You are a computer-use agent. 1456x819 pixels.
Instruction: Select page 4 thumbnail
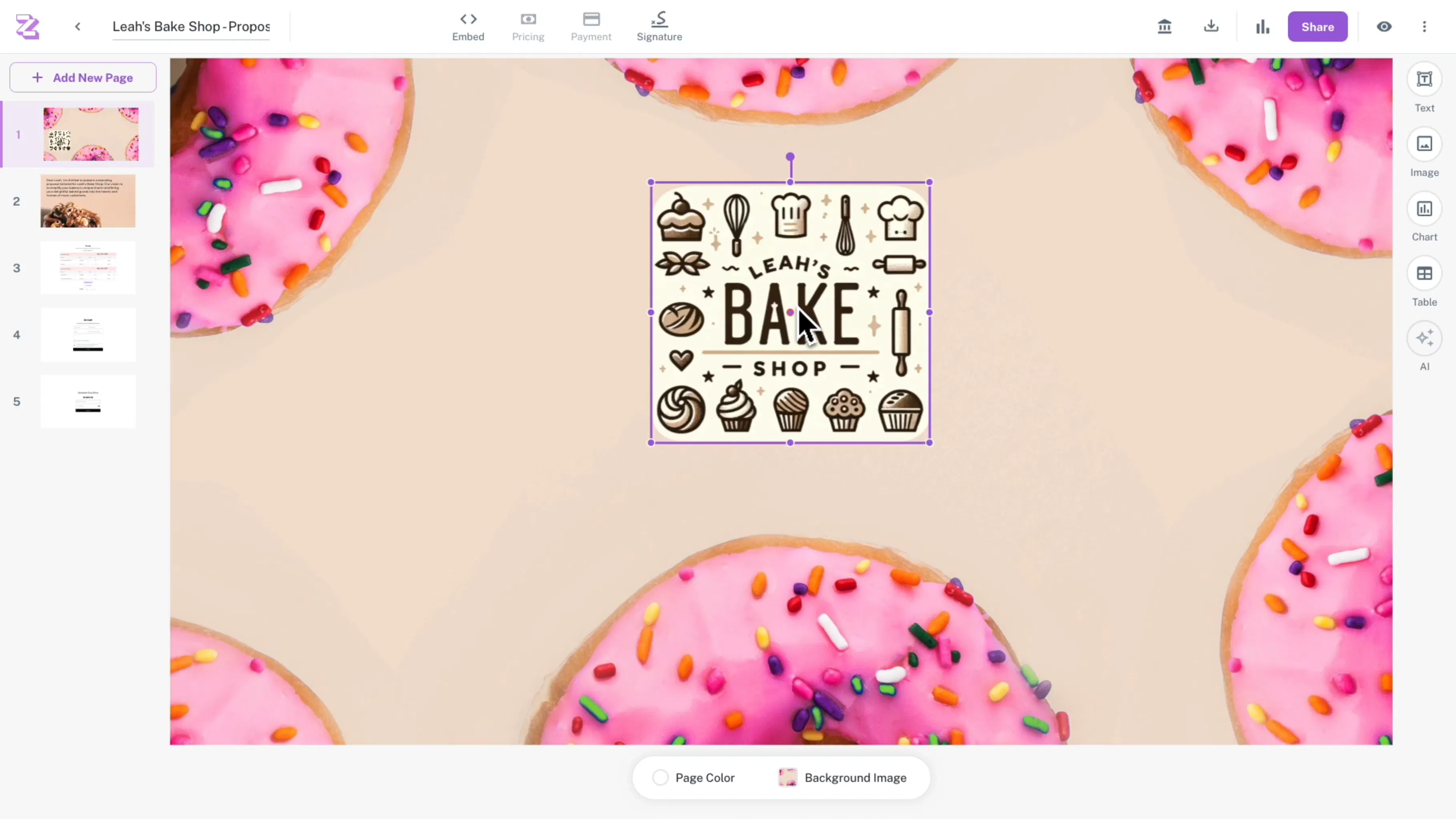click(x=88, y=334)
